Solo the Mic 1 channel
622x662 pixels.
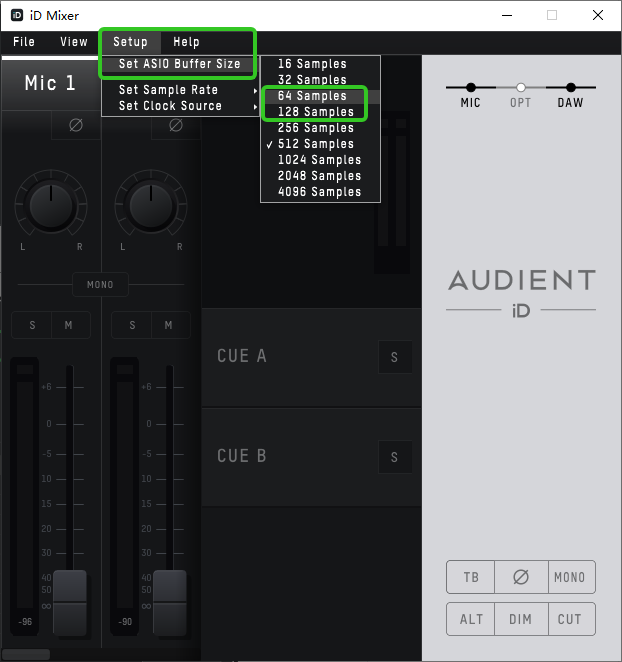[x=32, y=325]
